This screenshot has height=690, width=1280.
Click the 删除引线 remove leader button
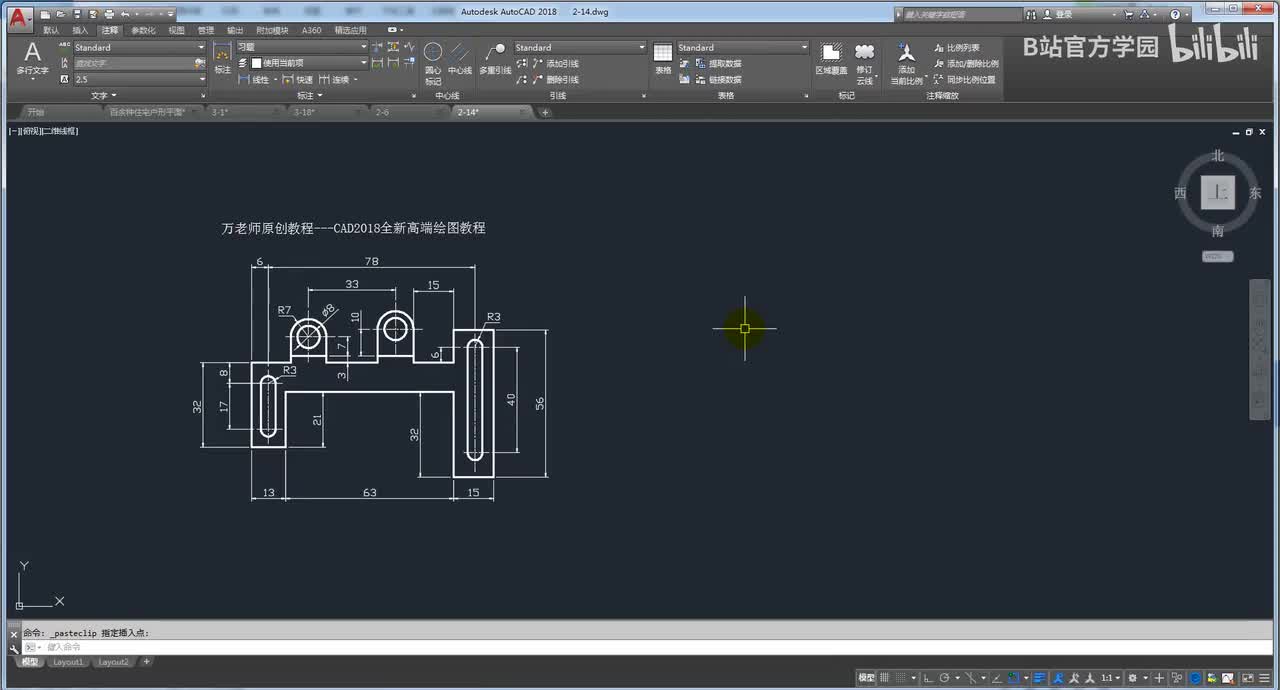tap(555, 79)
